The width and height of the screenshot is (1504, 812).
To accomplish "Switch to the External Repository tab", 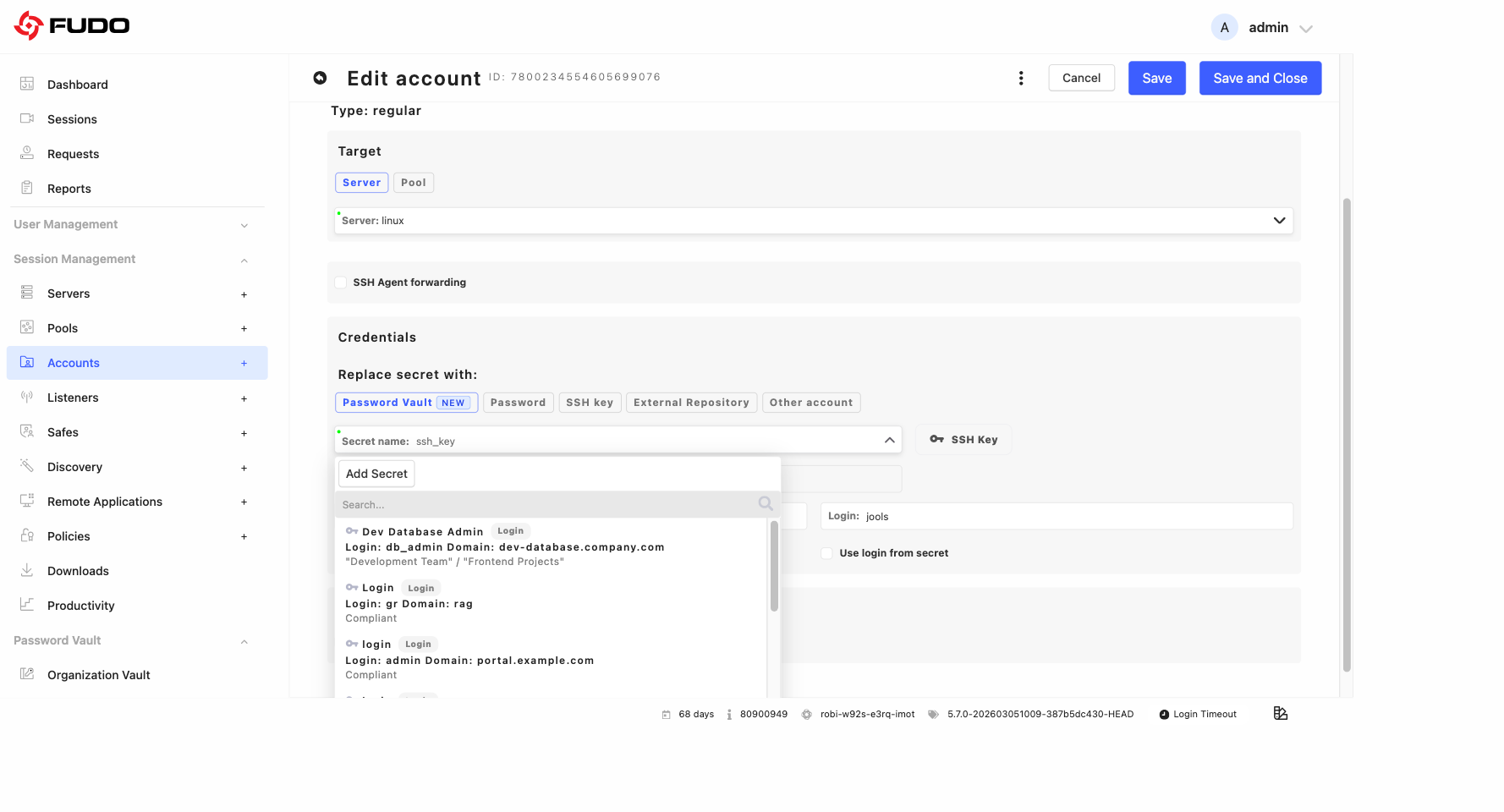I will coord(691,403).
